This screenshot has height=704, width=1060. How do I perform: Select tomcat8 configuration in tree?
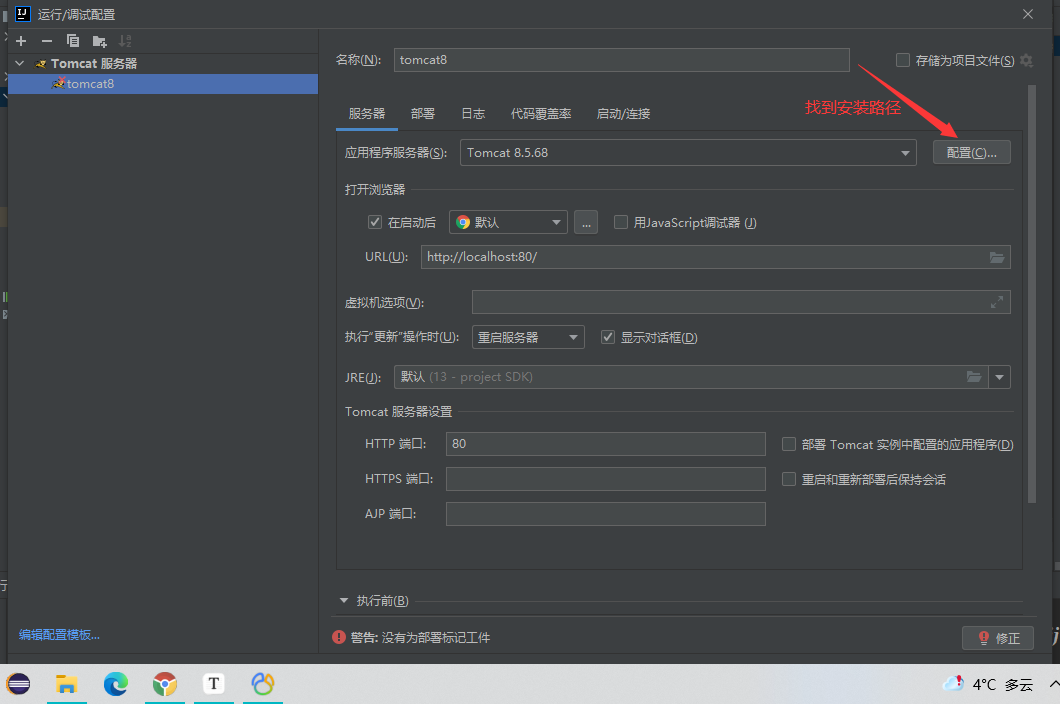click(x=163, y=84)
